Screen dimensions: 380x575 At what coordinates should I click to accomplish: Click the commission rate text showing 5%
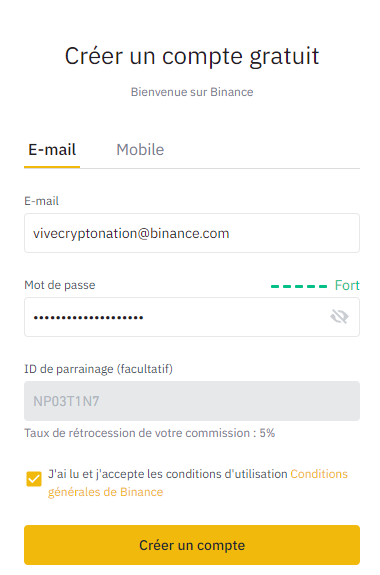click(x=150, y=433)
